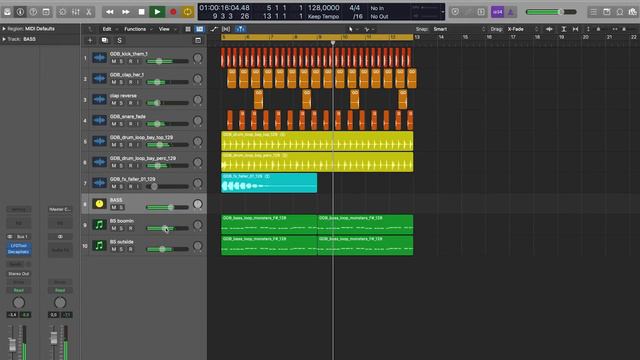The image size is (640, 360).
Task: Click the add new track plus button
Action: click(90, 40)
